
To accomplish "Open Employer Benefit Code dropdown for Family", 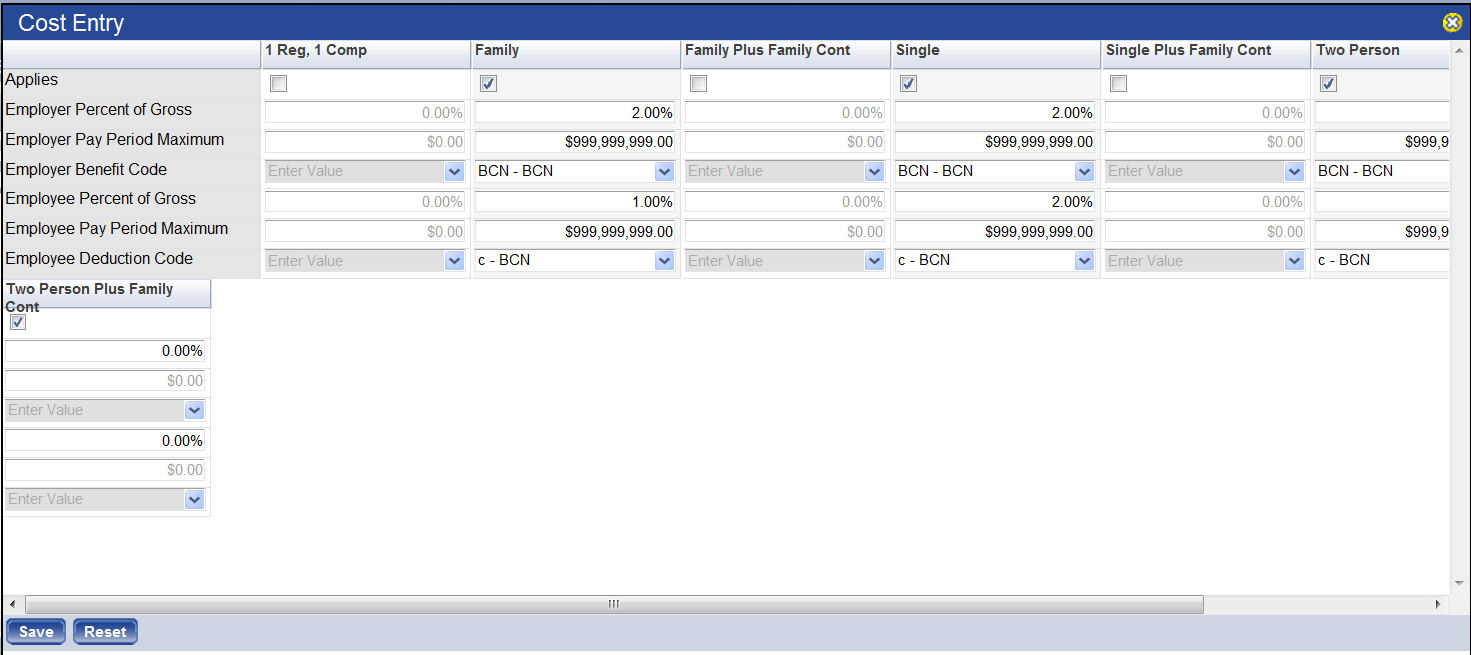I will pos(663,171).
